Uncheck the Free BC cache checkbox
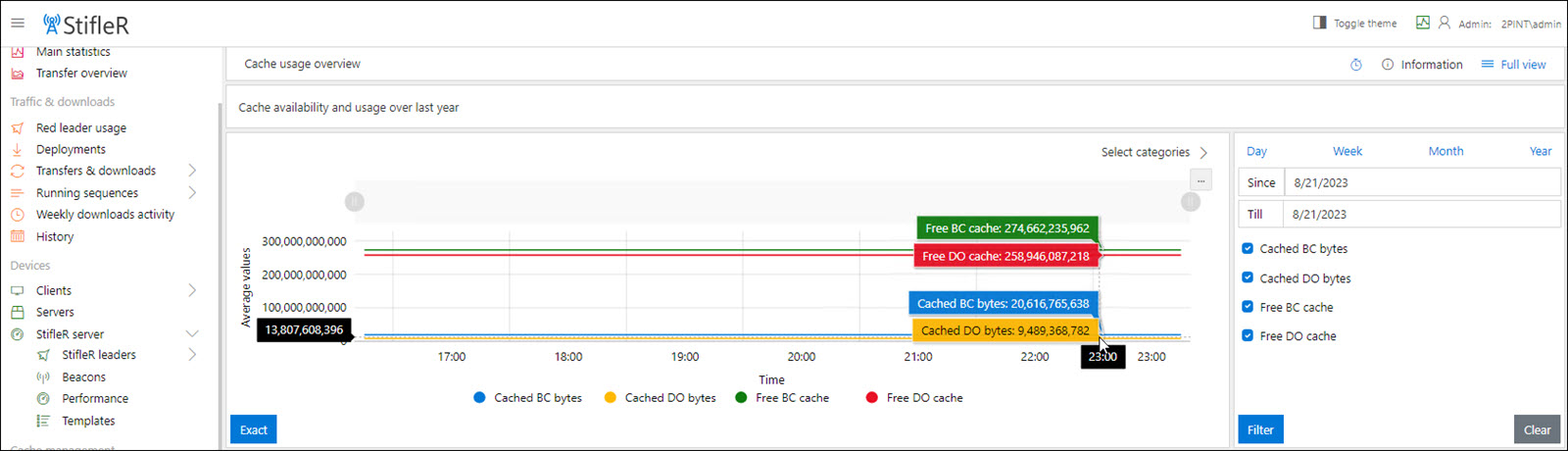 click(1248, 307)
